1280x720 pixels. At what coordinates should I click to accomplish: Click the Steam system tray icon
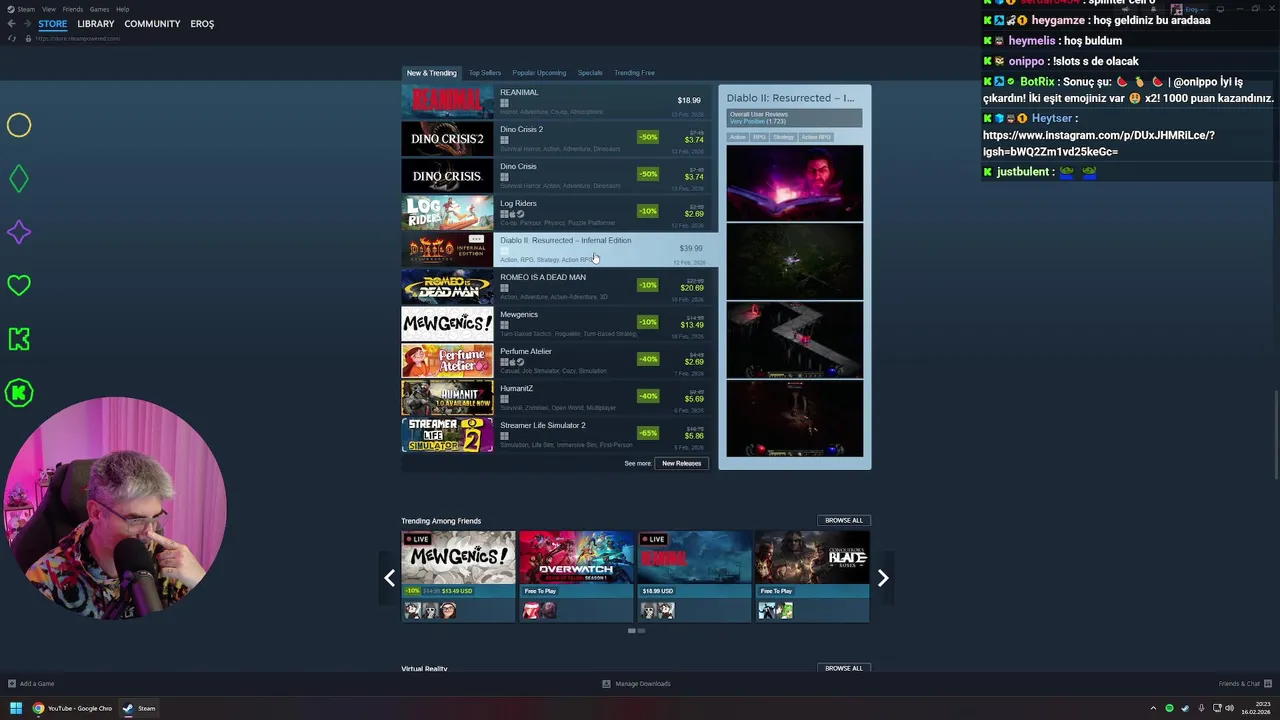click(1184, 708)
